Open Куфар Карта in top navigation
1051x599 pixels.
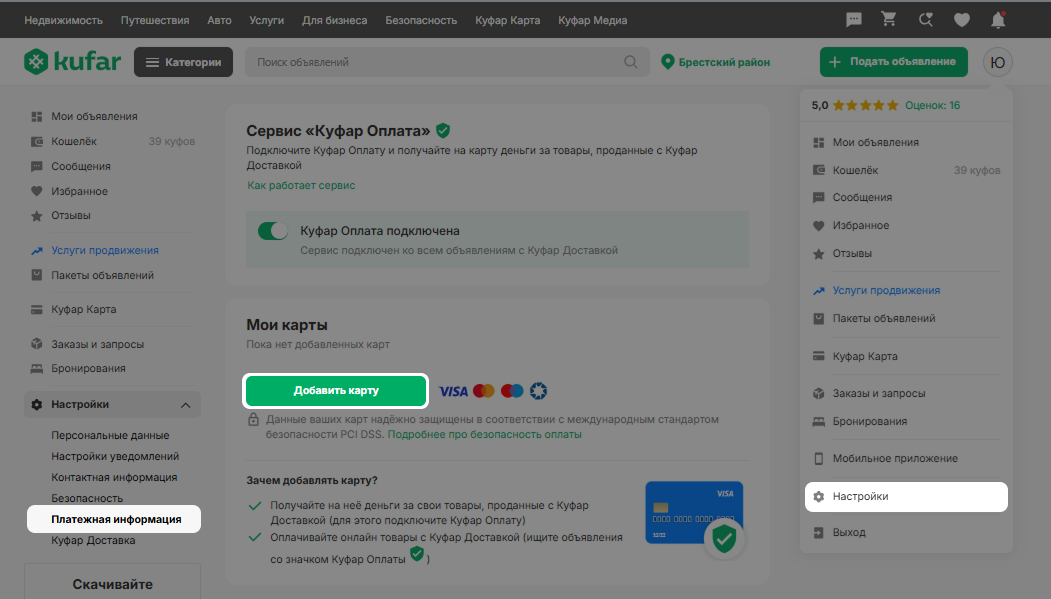tap(507, 20)
